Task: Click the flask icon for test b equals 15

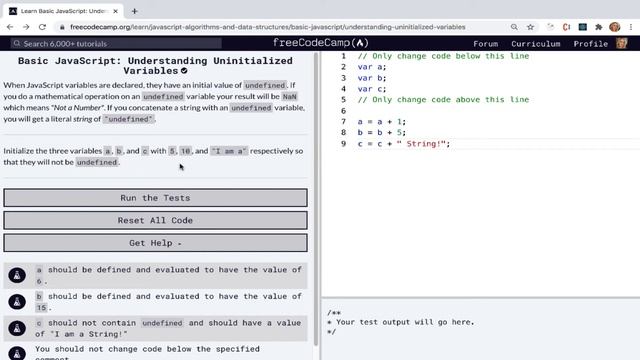Action: point(17,302)
